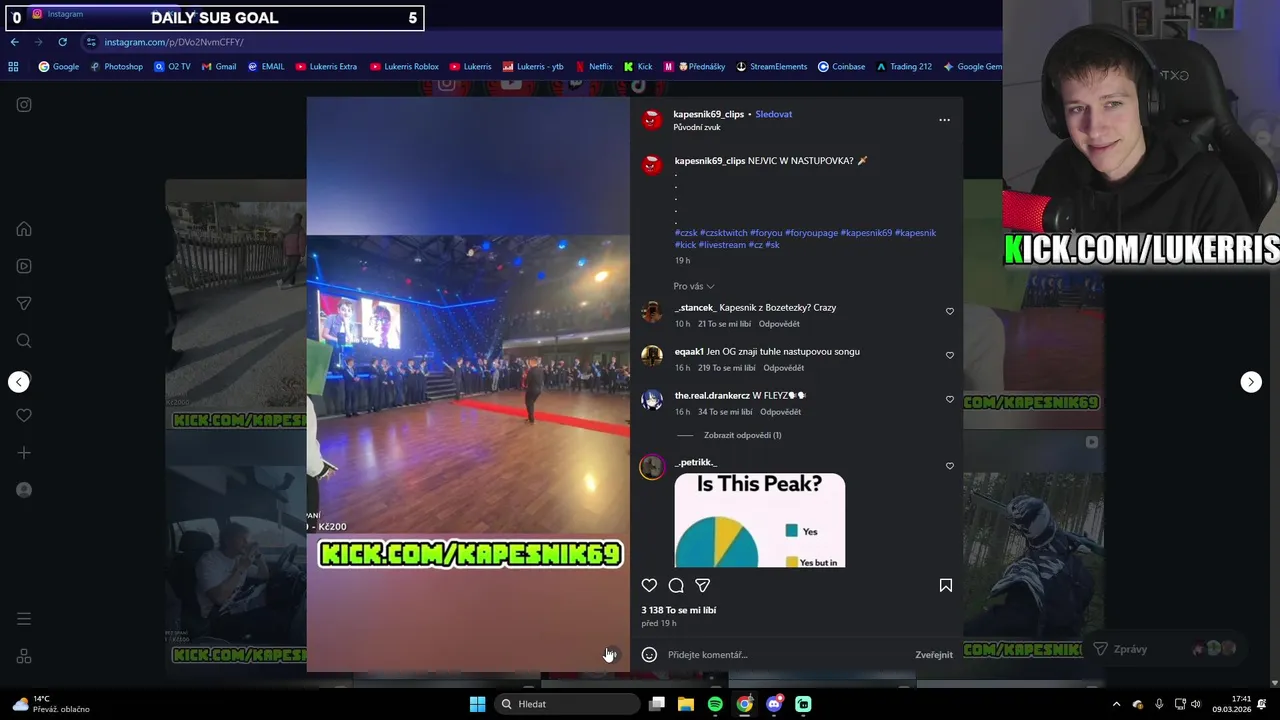Image resolution: width=1280 pixels, height=720 pixels.
Task: Open StreamElements bookmark
Action: click(x=772, y=67)
